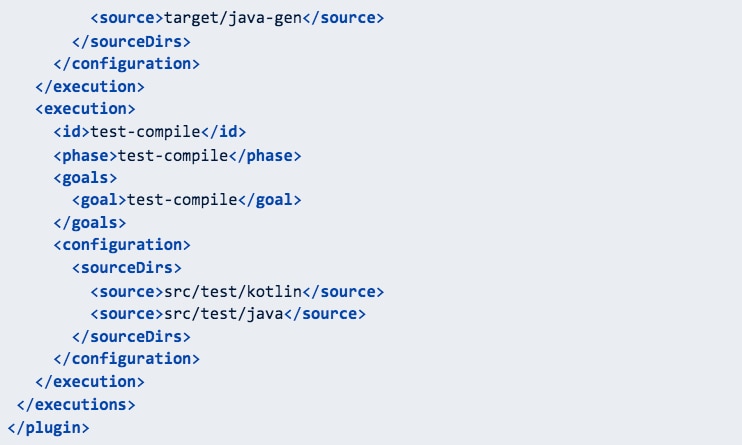Click the opening configuration tag

(122, 245)
